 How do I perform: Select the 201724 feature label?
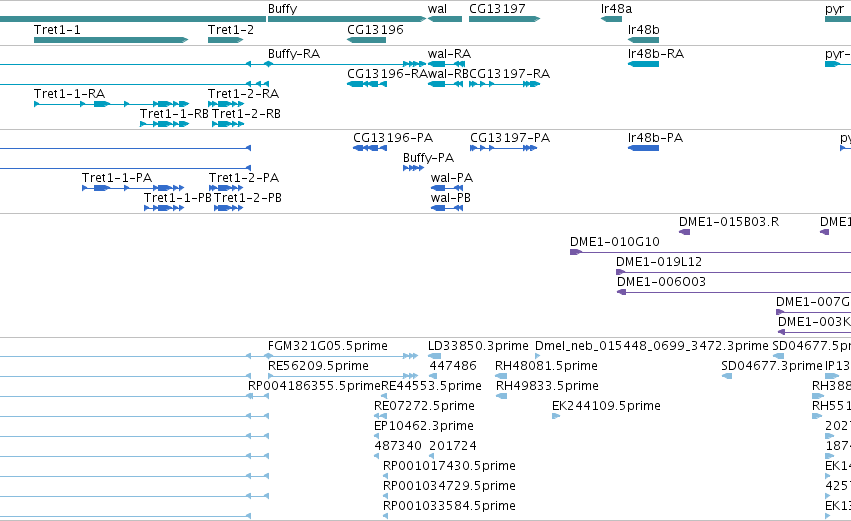pyautogui.click(x=453, y=446)
